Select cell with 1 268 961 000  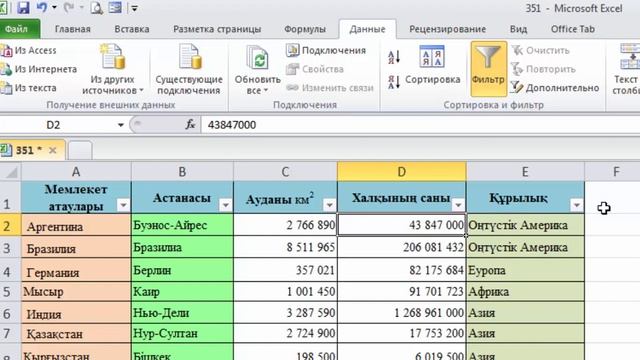click(x=402, y=313)
